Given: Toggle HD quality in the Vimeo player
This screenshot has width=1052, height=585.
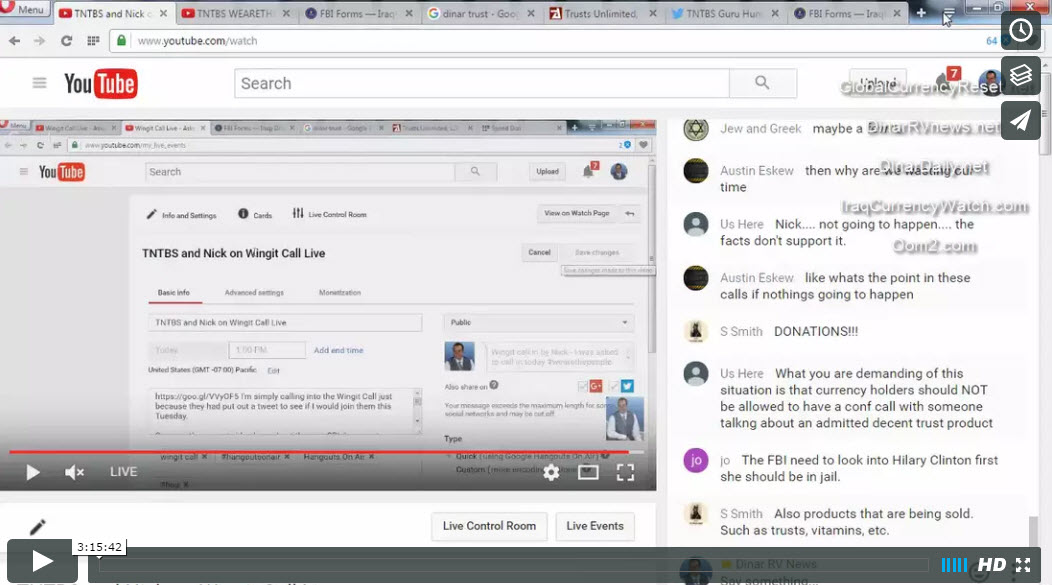Looking at the screenshot, I should tap(992, 565).
